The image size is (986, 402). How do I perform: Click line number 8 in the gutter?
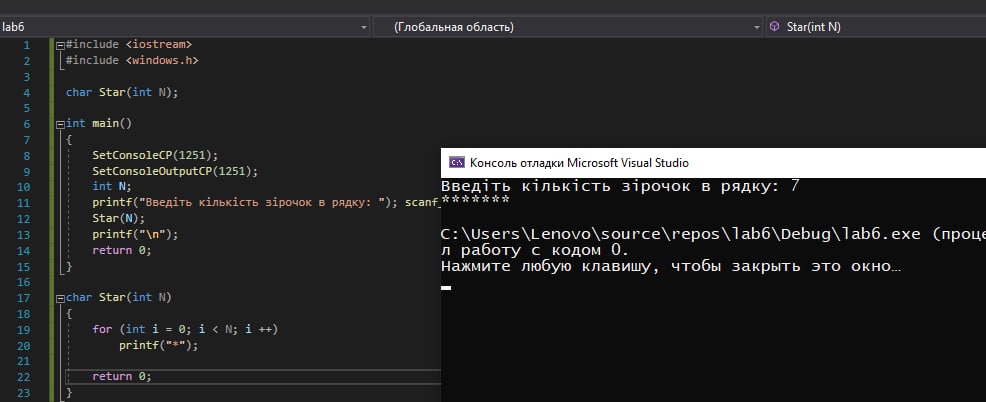27,156
